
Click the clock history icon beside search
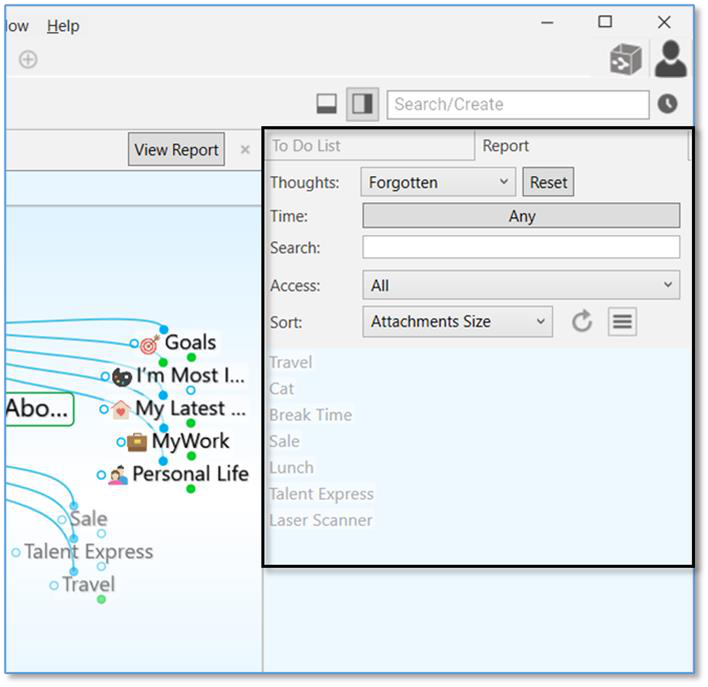[667, 104]
